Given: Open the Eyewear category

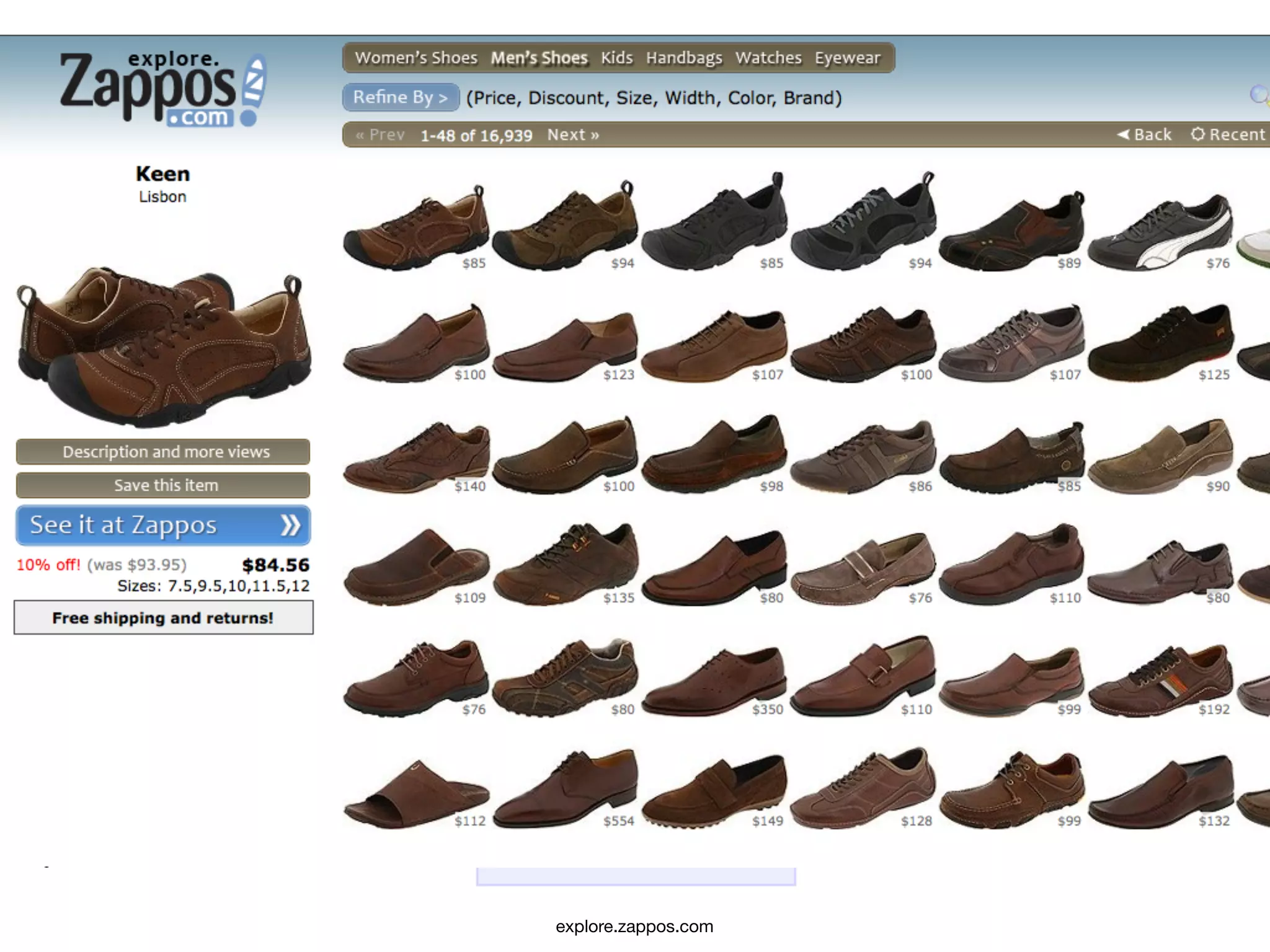Looking at the screenshot, I should coord(847,58).
